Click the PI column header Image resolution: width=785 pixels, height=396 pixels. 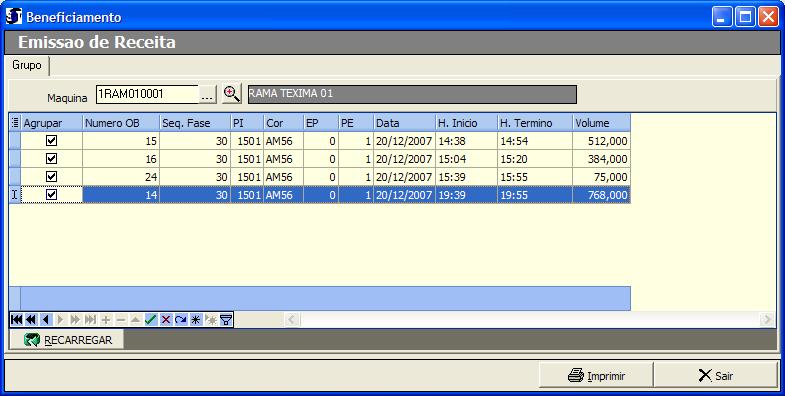247,123
